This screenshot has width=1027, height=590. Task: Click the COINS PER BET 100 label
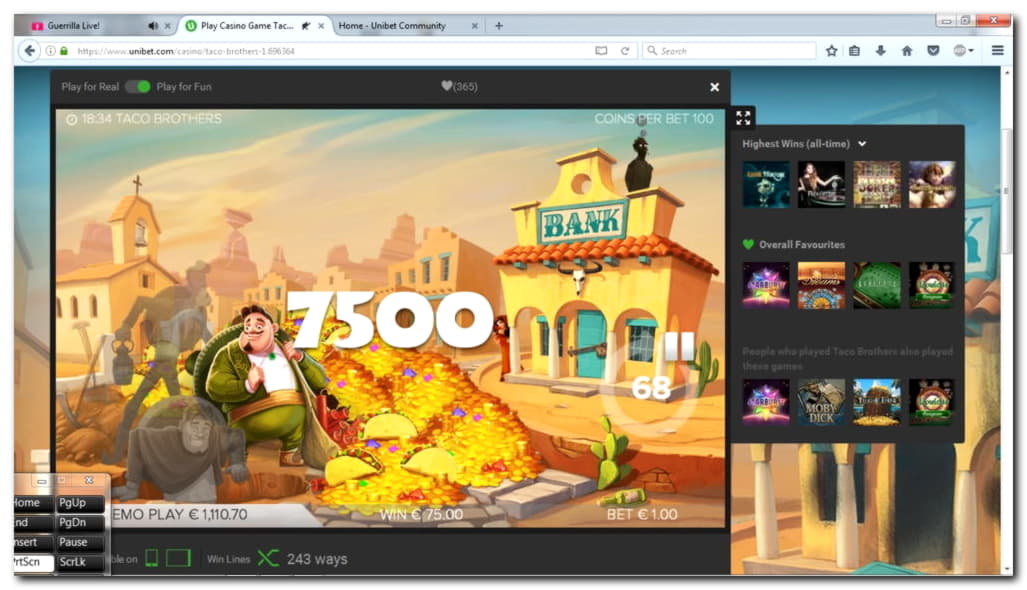click(654, 119)
